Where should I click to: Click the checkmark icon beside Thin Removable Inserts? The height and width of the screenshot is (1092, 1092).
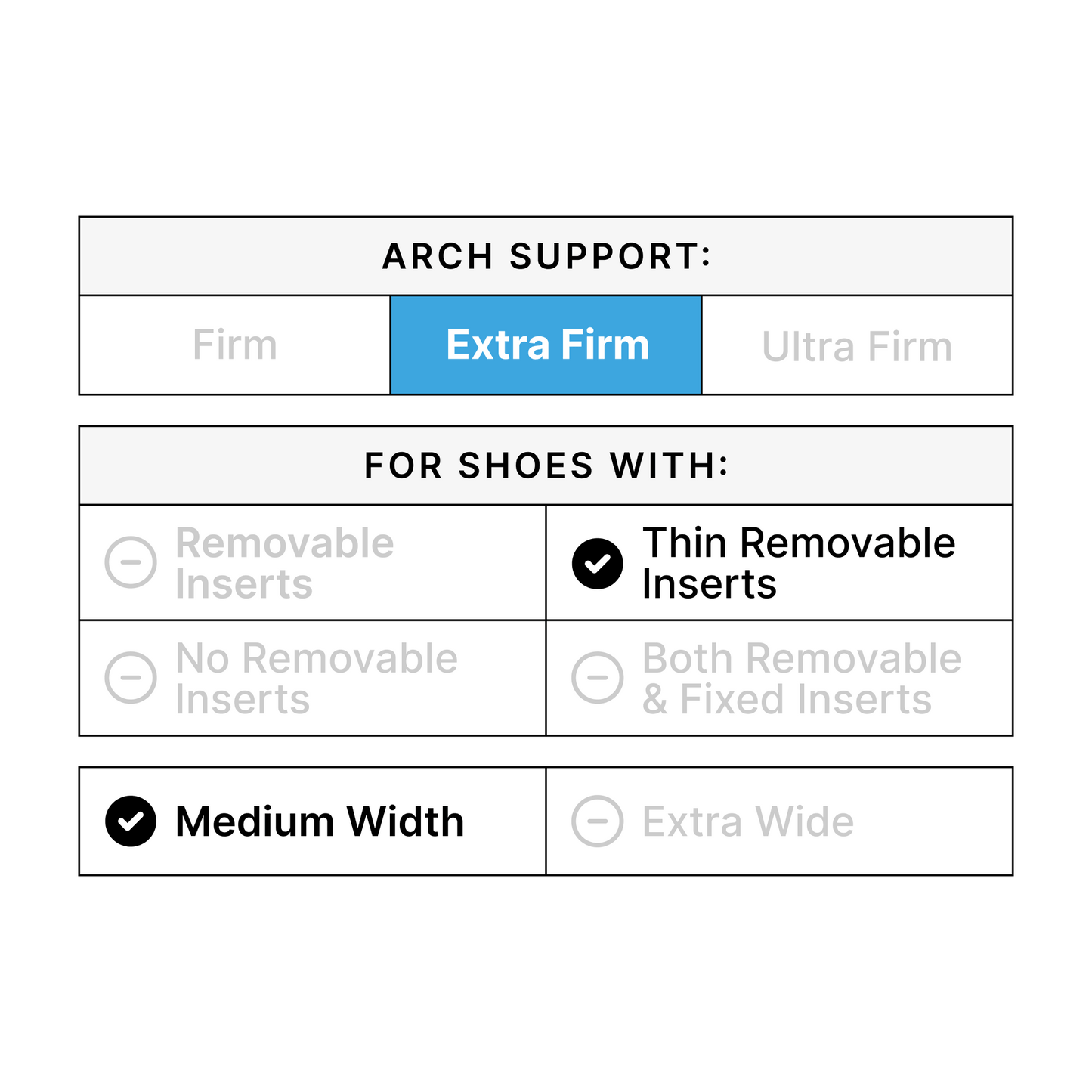point(598,563)
